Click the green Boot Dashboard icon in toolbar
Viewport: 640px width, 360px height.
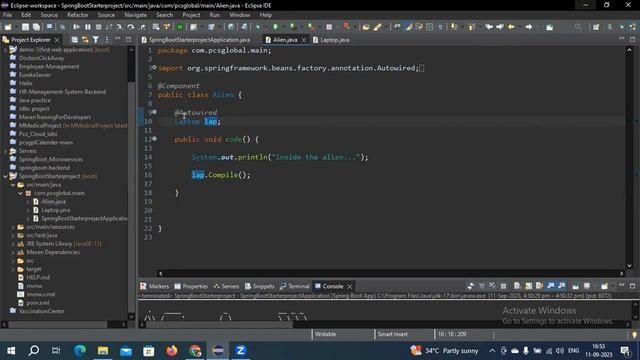(180, 27)
